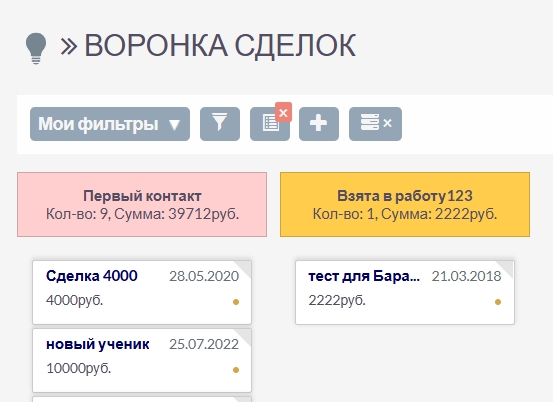Click the Мои фильтры dropdown arrow

(x=174, y=124)
